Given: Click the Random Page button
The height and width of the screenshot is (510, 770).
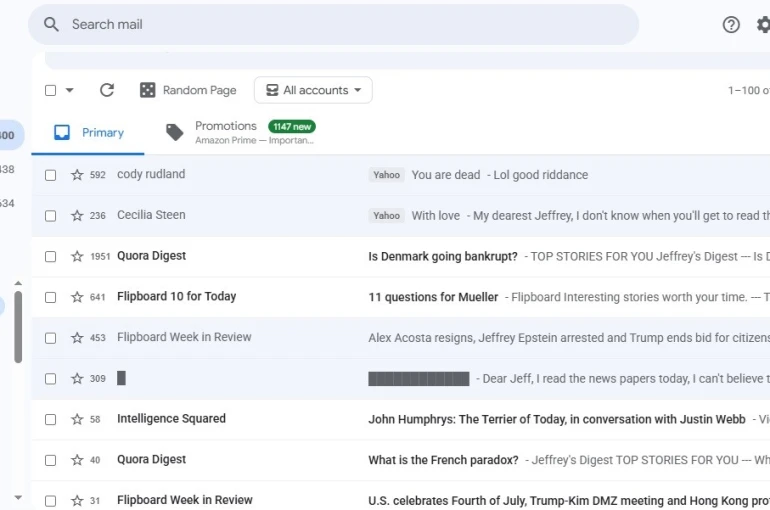Looking at the screenshot, I should [188, 90].
